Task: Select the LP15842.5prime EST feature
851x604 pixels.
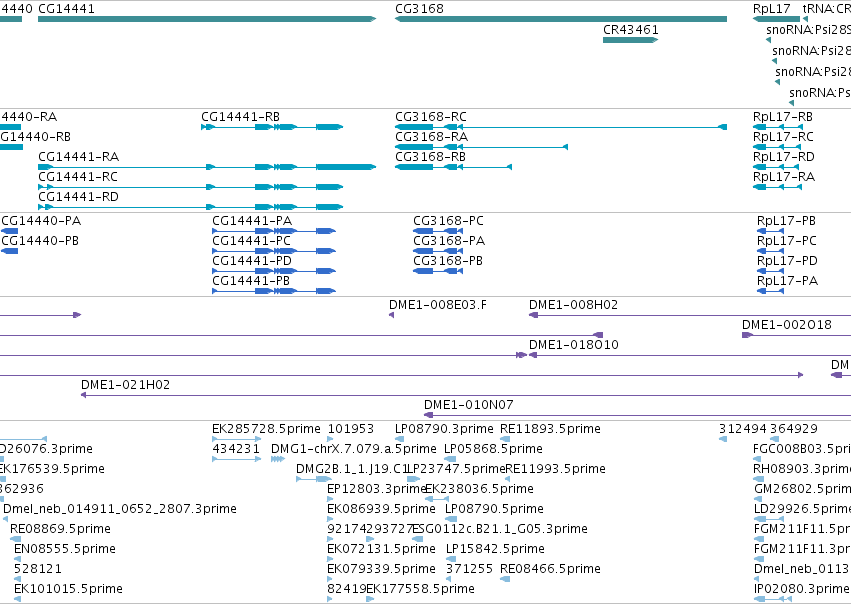Action: [451, 559]
